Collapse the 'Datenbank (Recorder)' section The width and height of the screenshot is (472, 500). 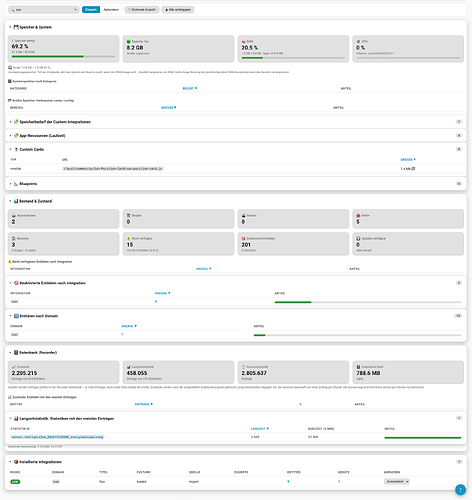pyautogui.click(x=10, y=352)
